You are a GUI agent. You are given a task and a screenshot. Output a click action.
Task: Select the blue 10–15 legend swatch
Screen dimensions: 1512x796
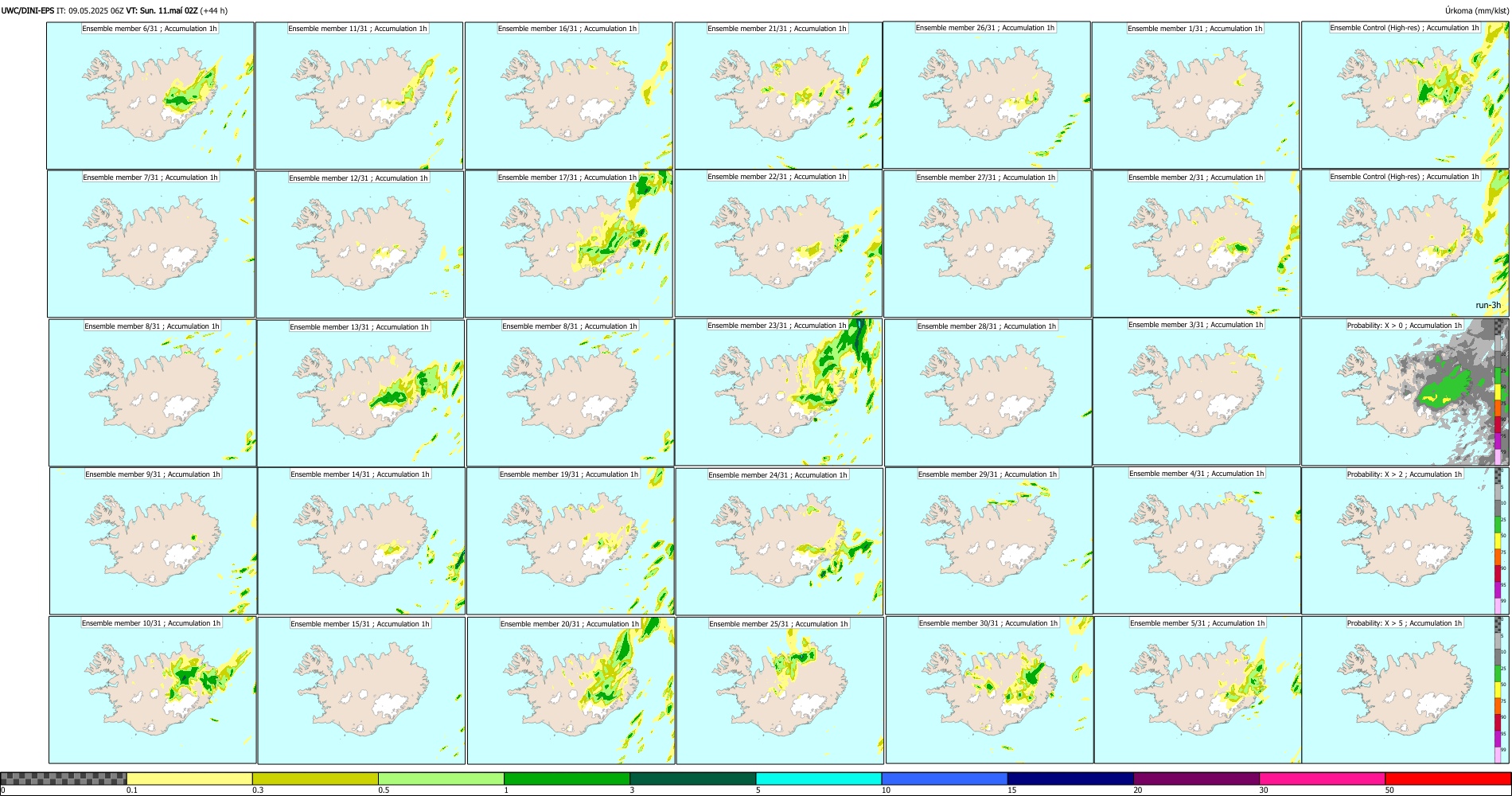(944, 778)
